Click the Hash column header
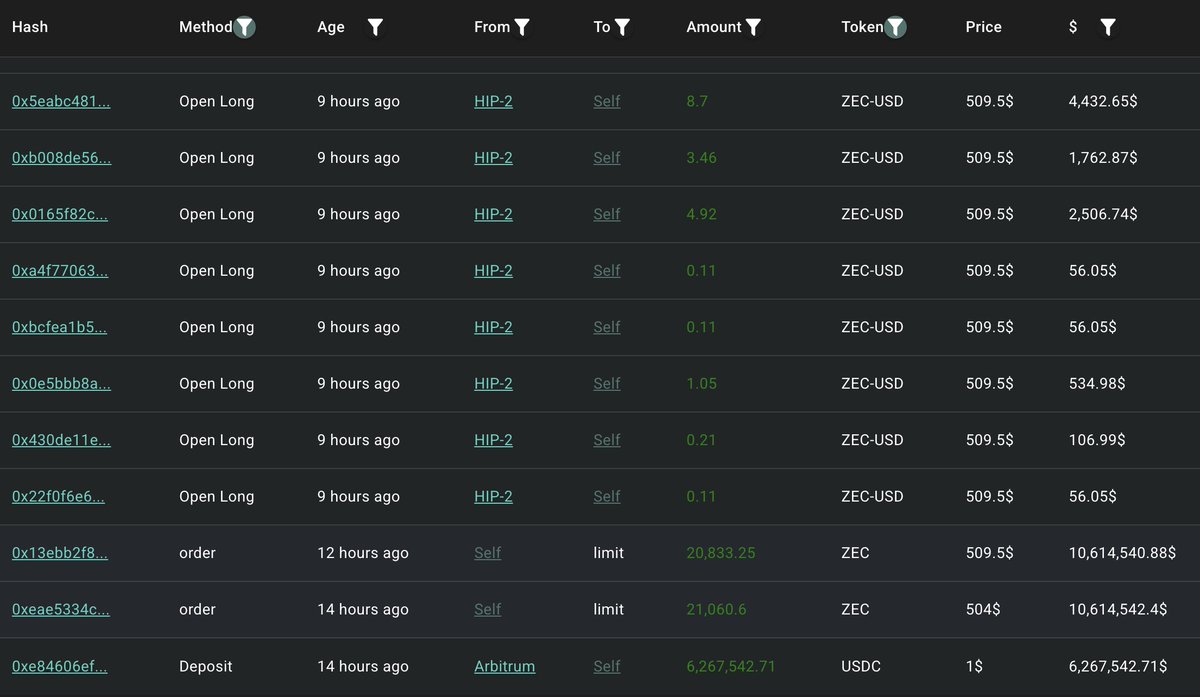This screenshot has height=697, width=1200. pyautogui.click(x=30, y=27)
